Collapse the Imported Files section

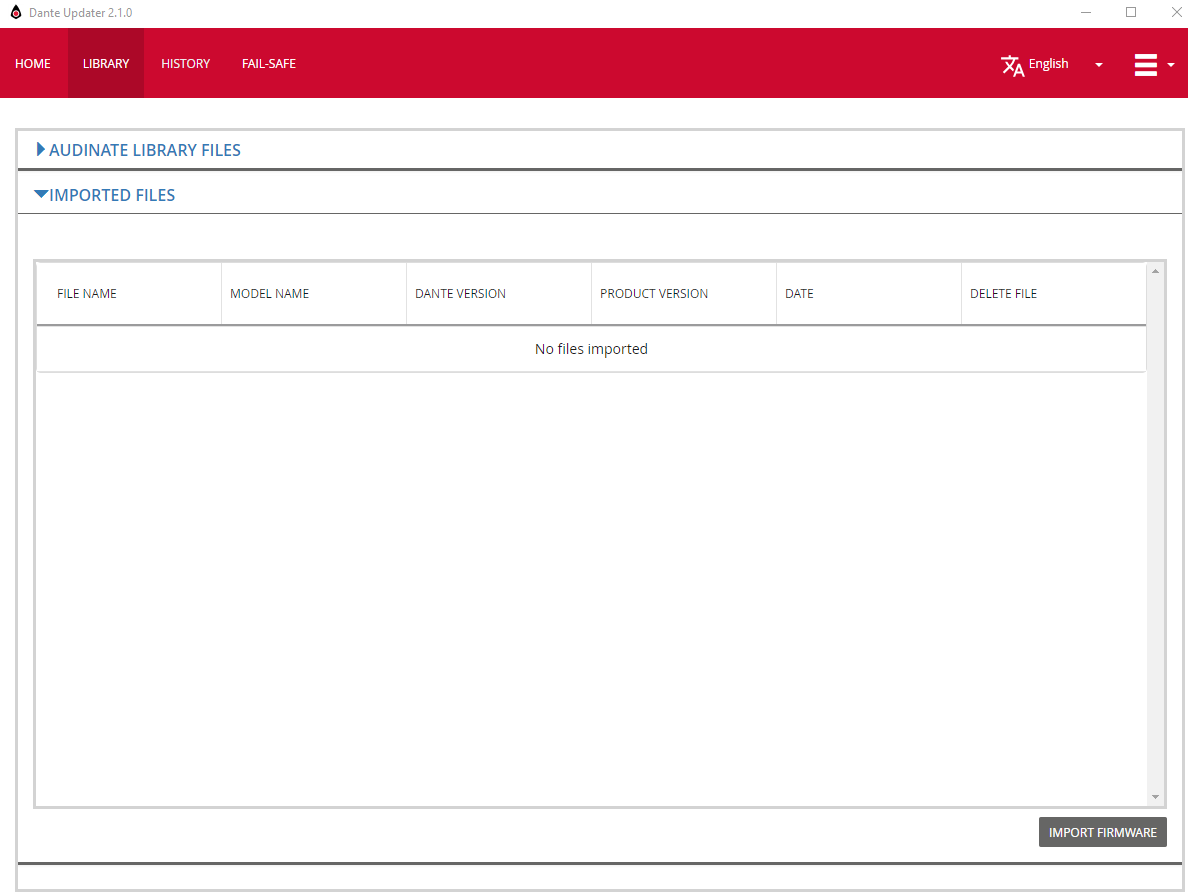(x=105, y=195)
